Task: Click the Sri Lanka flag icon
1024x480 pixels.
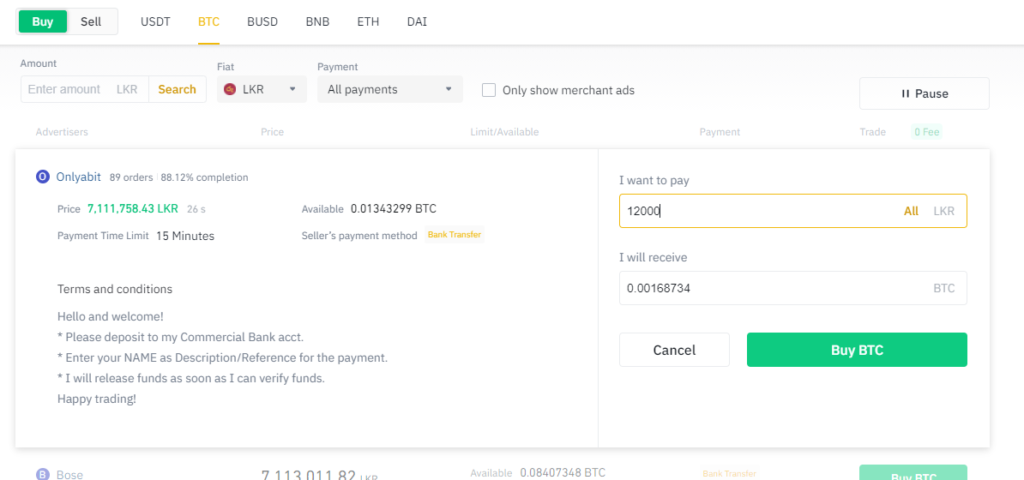Action: (230, 89)
